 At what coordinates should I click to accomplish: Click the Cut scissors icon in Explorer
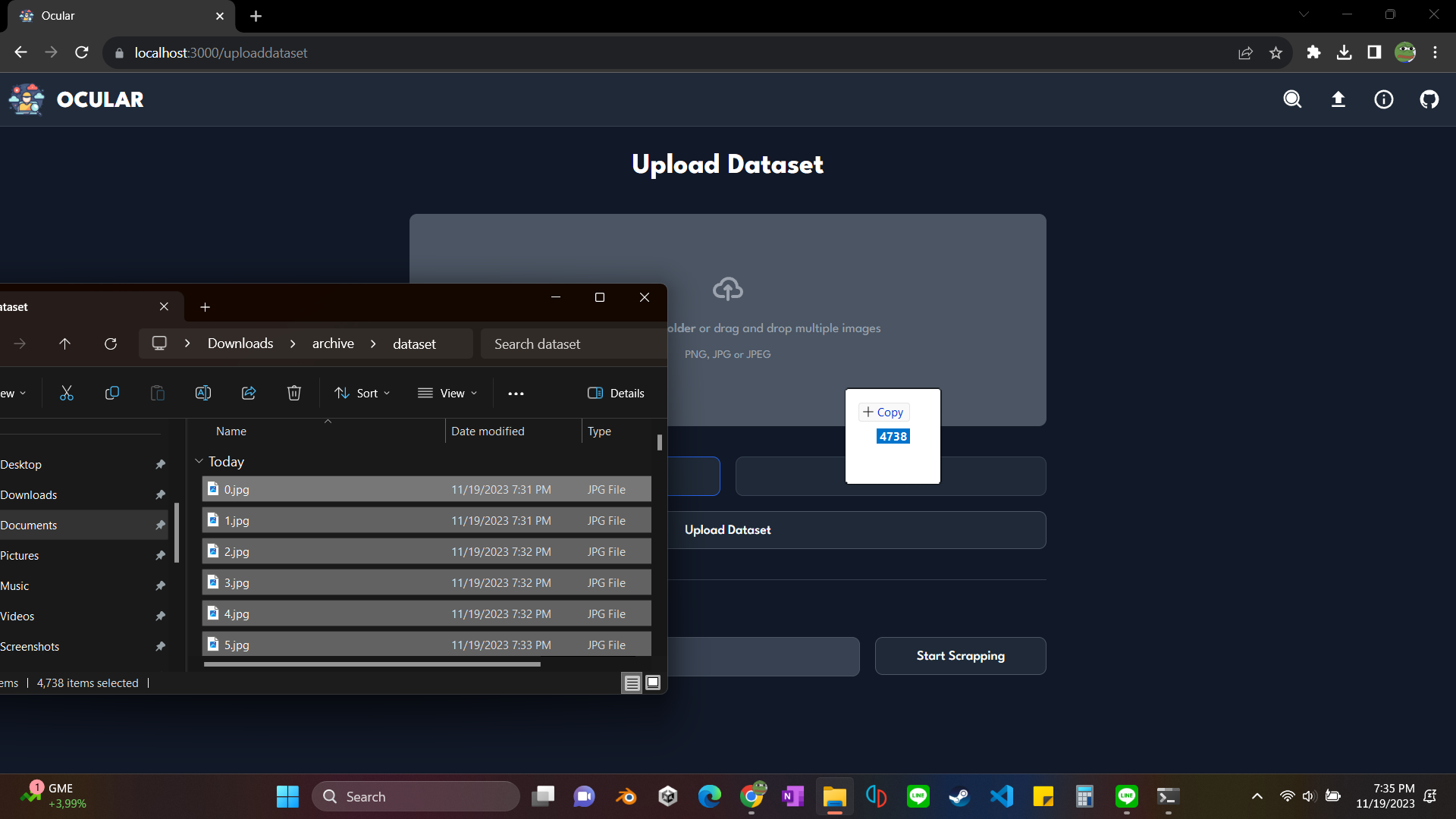[67, 393]
